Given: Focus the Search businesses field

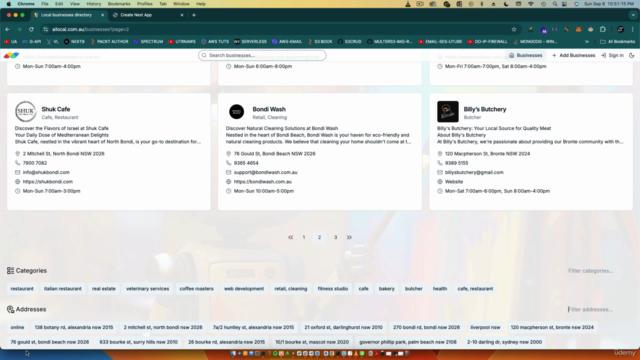Looking at the screenshot, I should pos(262,55).
